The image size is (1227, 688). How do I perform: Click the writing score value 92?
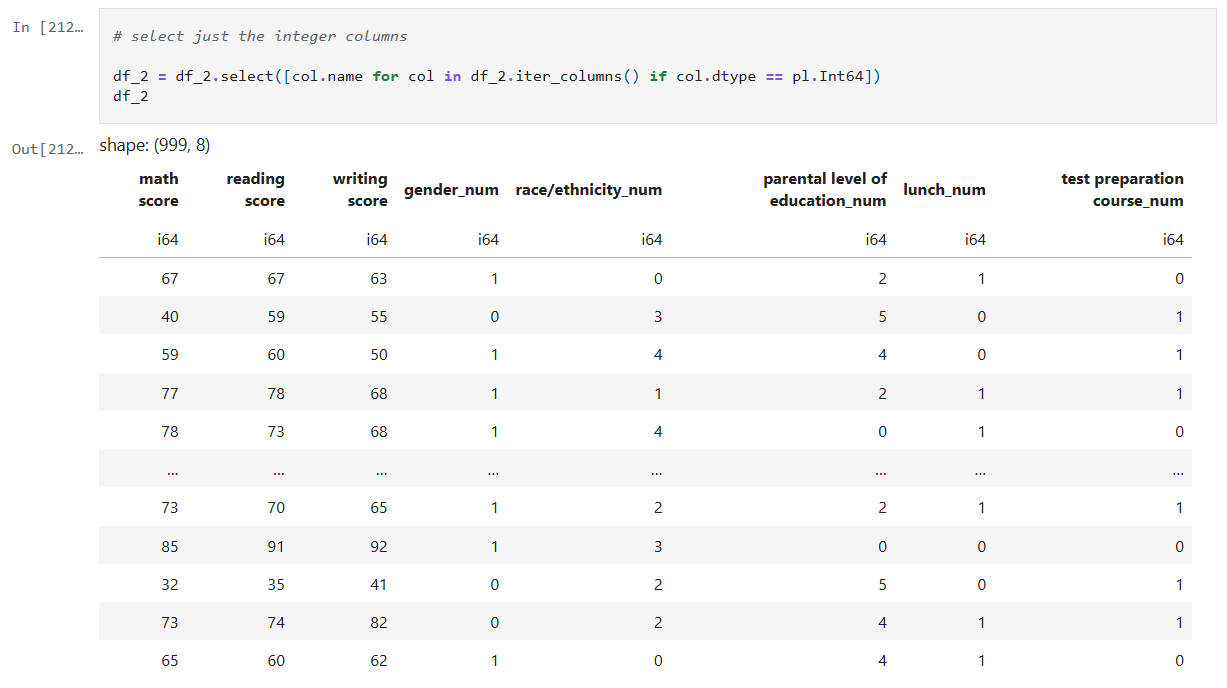(x=378, y=547)
